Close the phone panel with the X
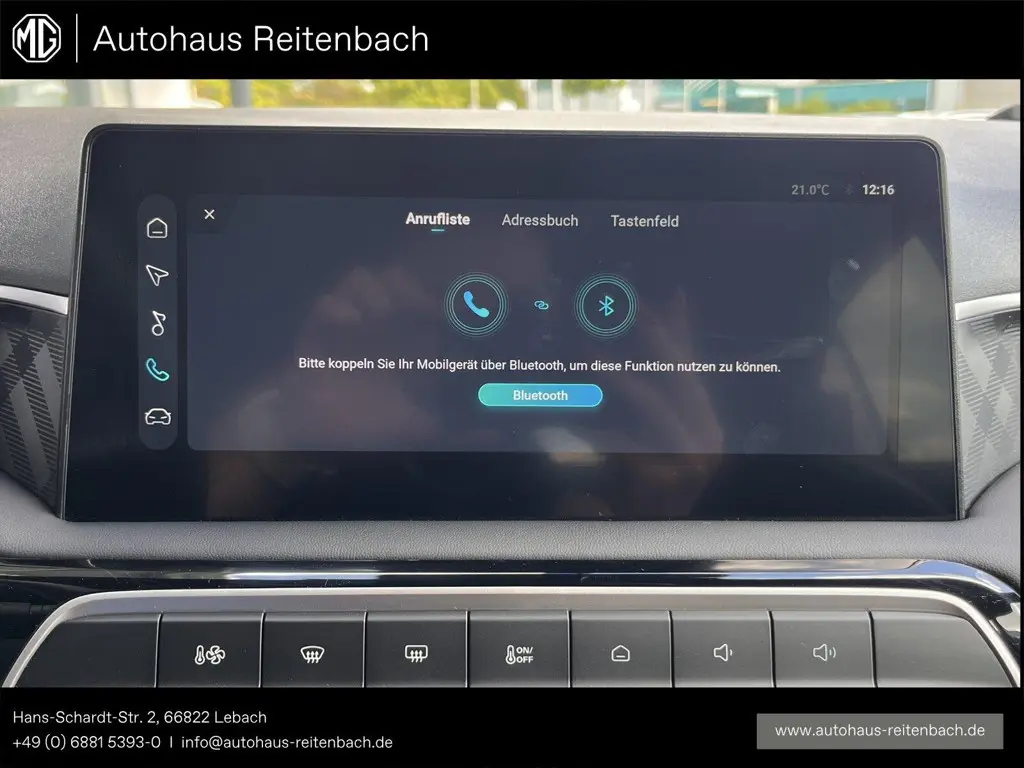 [209, 214]
